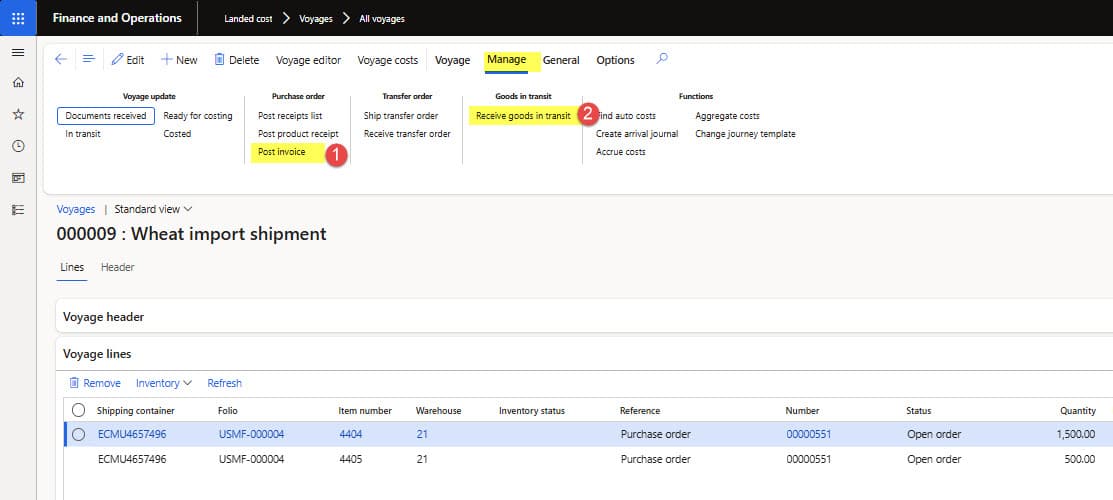Open Workspaces icon in sidebar
The width and height of the screenshot is (1113, 500).
(18, 178)
